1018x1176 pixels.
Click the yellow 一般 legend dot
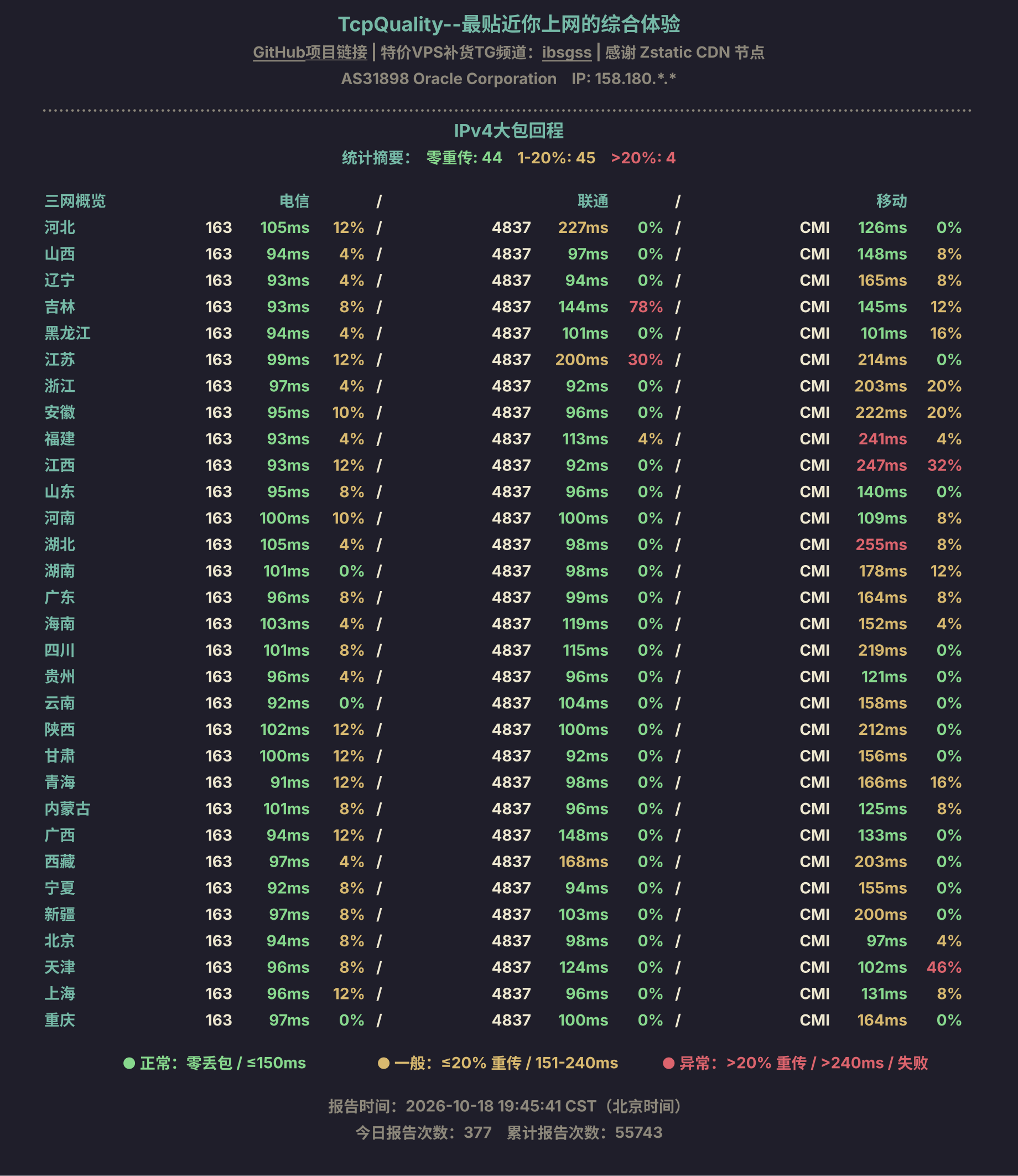click(x=383, y=1063)
